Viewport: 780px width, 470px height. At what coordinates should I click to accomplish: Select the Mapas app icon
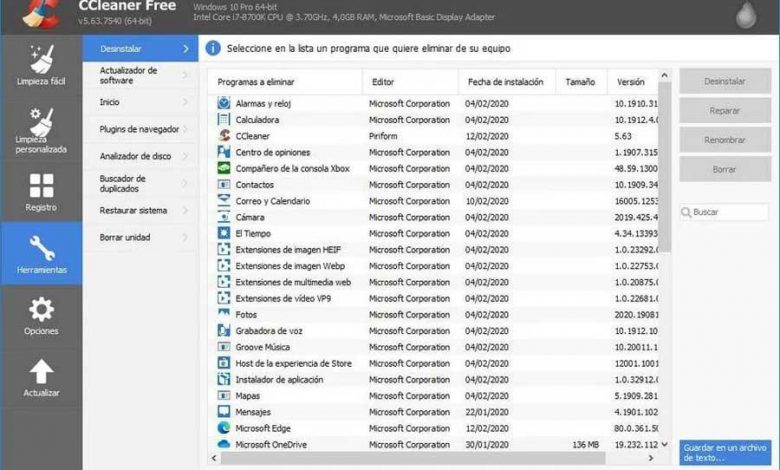tap(224, 395)
